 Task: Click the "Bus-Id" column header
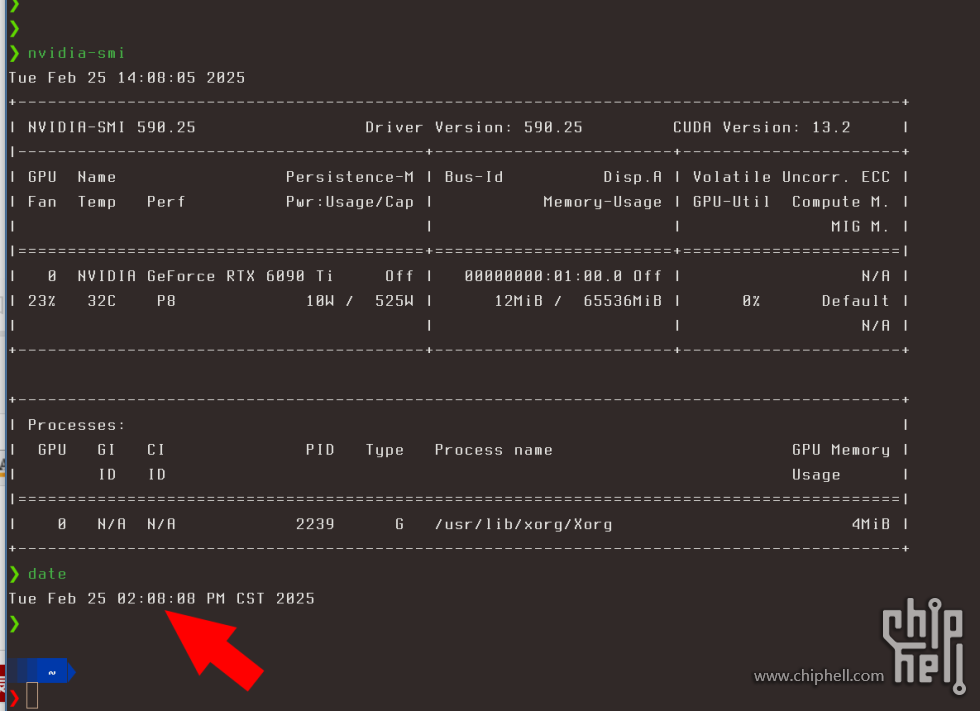474,177
